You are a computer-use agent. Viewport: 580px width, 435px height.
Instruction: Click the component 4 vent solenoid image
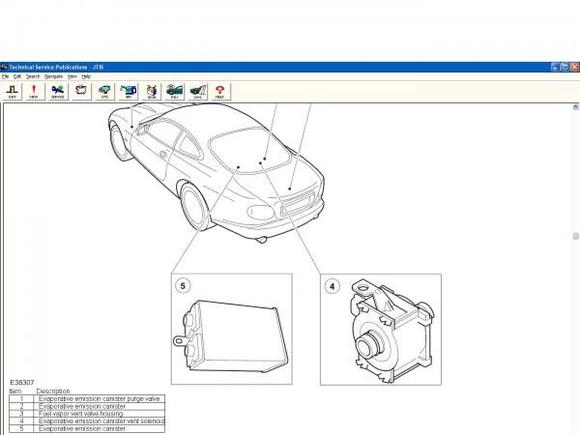pyautogui.click(x=381, y=329)
